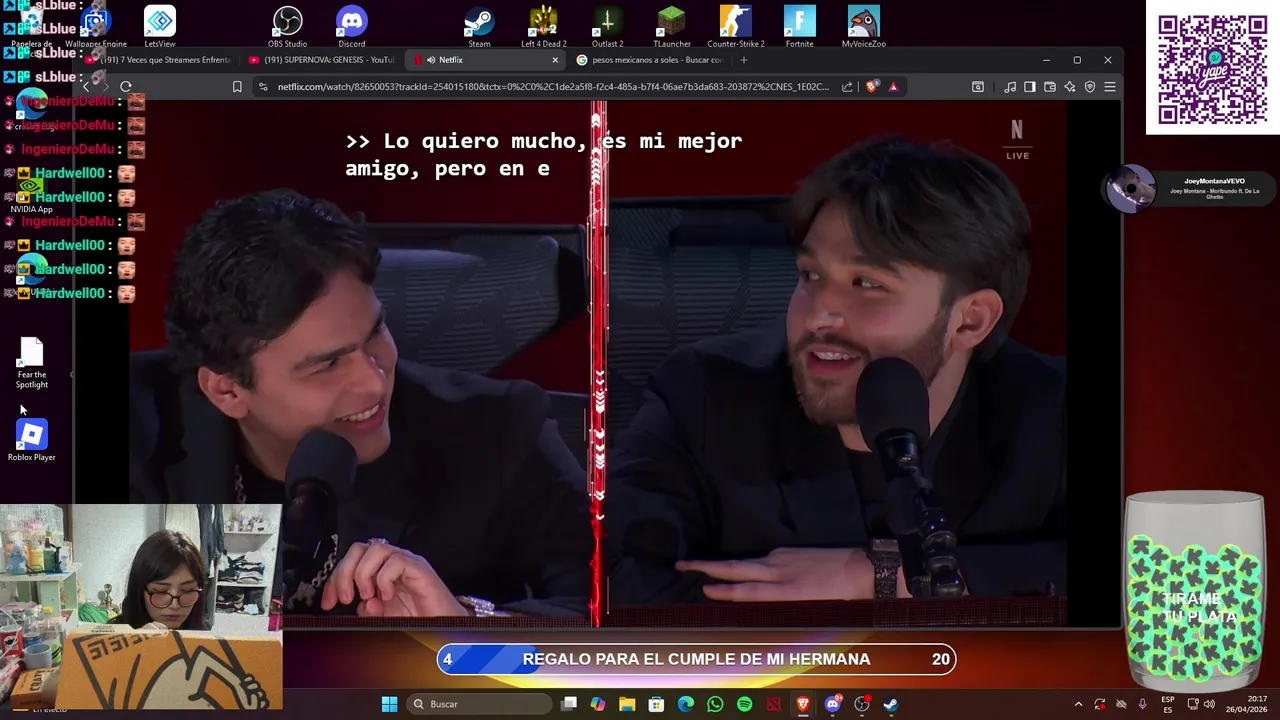Open Brave VPN icon
The image size is (1280, 720).
(1090, 87)
